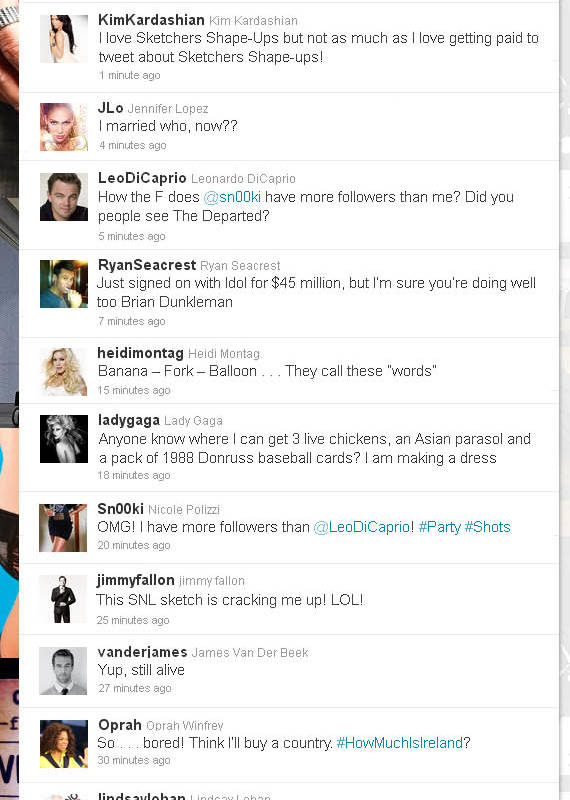This screenshot has height=800, width=570.
Task: Click Jennifer Lopez's avatar thumbnail
Action: pos(64,127)
